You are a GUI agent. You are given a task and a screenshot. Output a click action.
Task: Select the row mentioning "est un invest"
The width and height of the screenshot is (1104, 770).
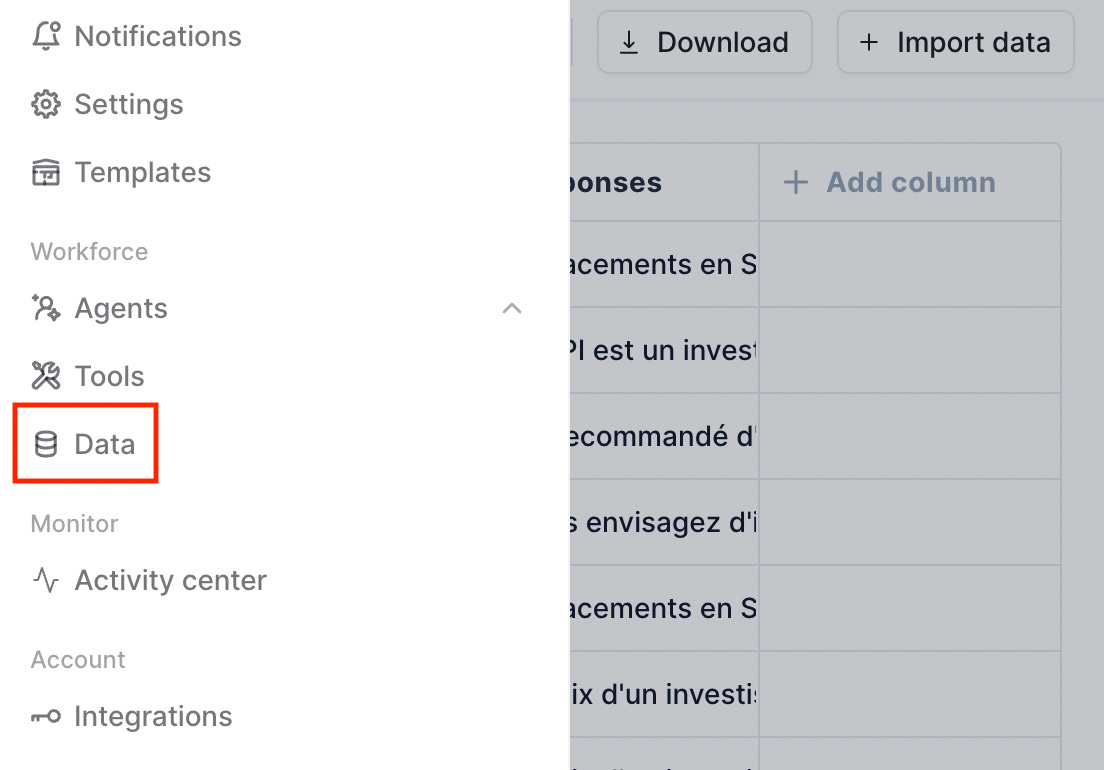[x=815, y=350]
